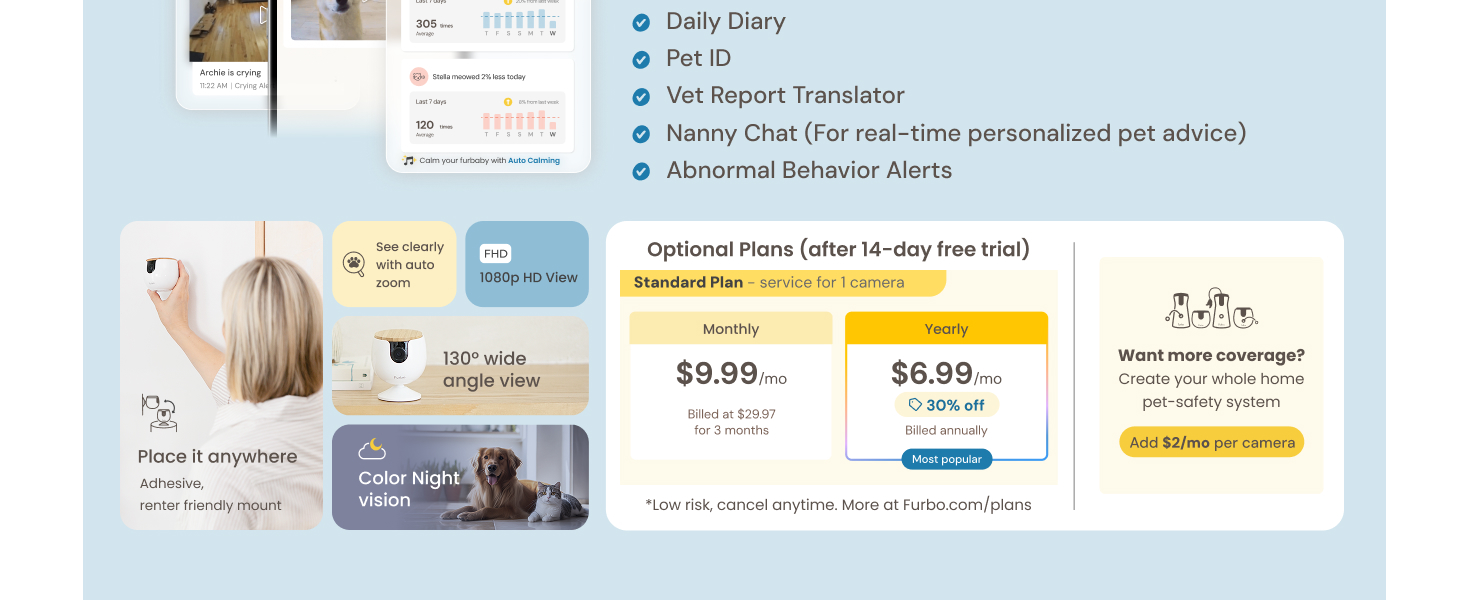Screen dimensions: 1464x600
Task: Click the camera mount placement icon
Action: [159, 412]
